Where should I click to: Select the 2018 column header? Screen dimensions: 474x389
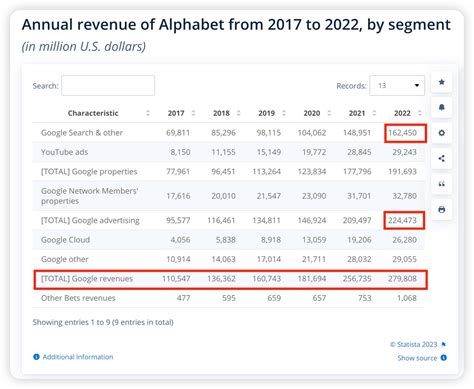pos(221,113)
